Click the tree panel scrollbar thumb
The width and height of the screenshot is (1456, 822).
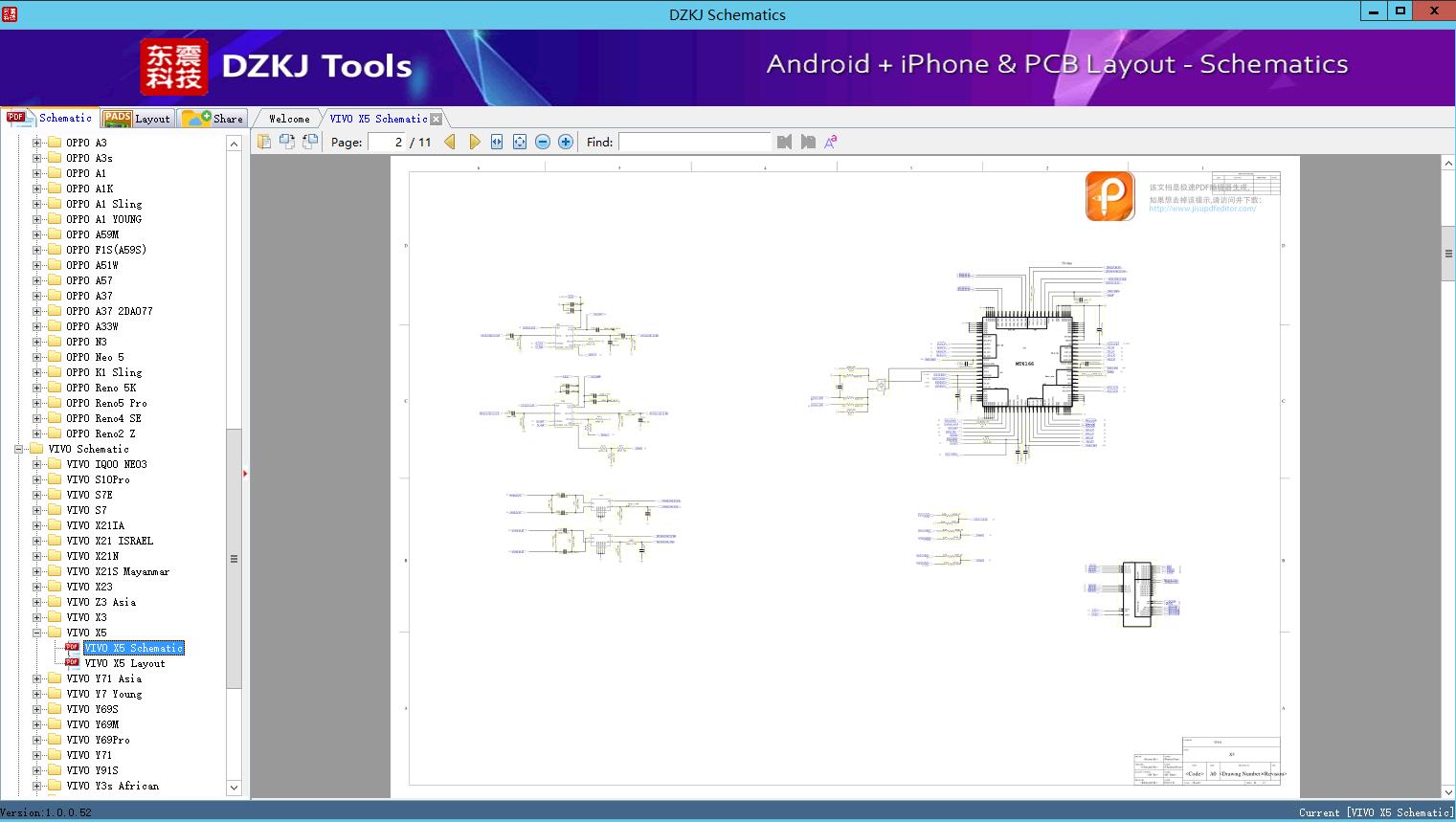234,559
